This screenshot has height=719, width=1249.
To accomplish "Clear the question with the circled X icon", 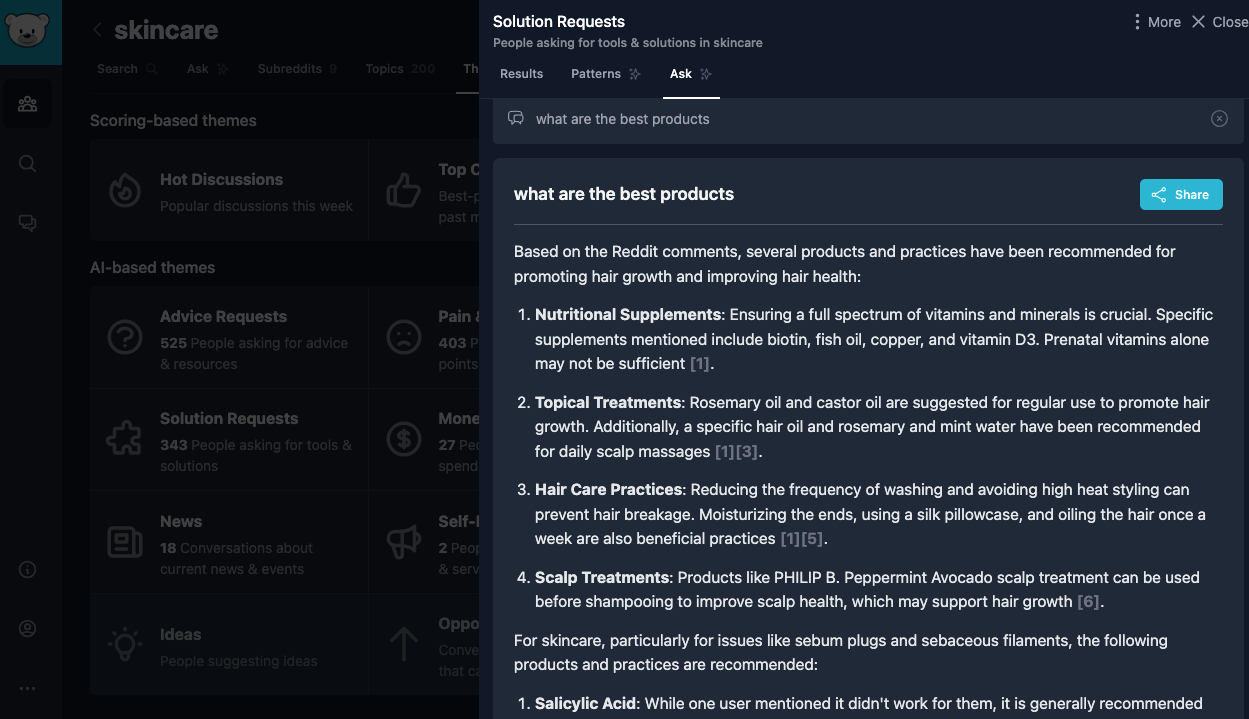I will click(1219, 119).
